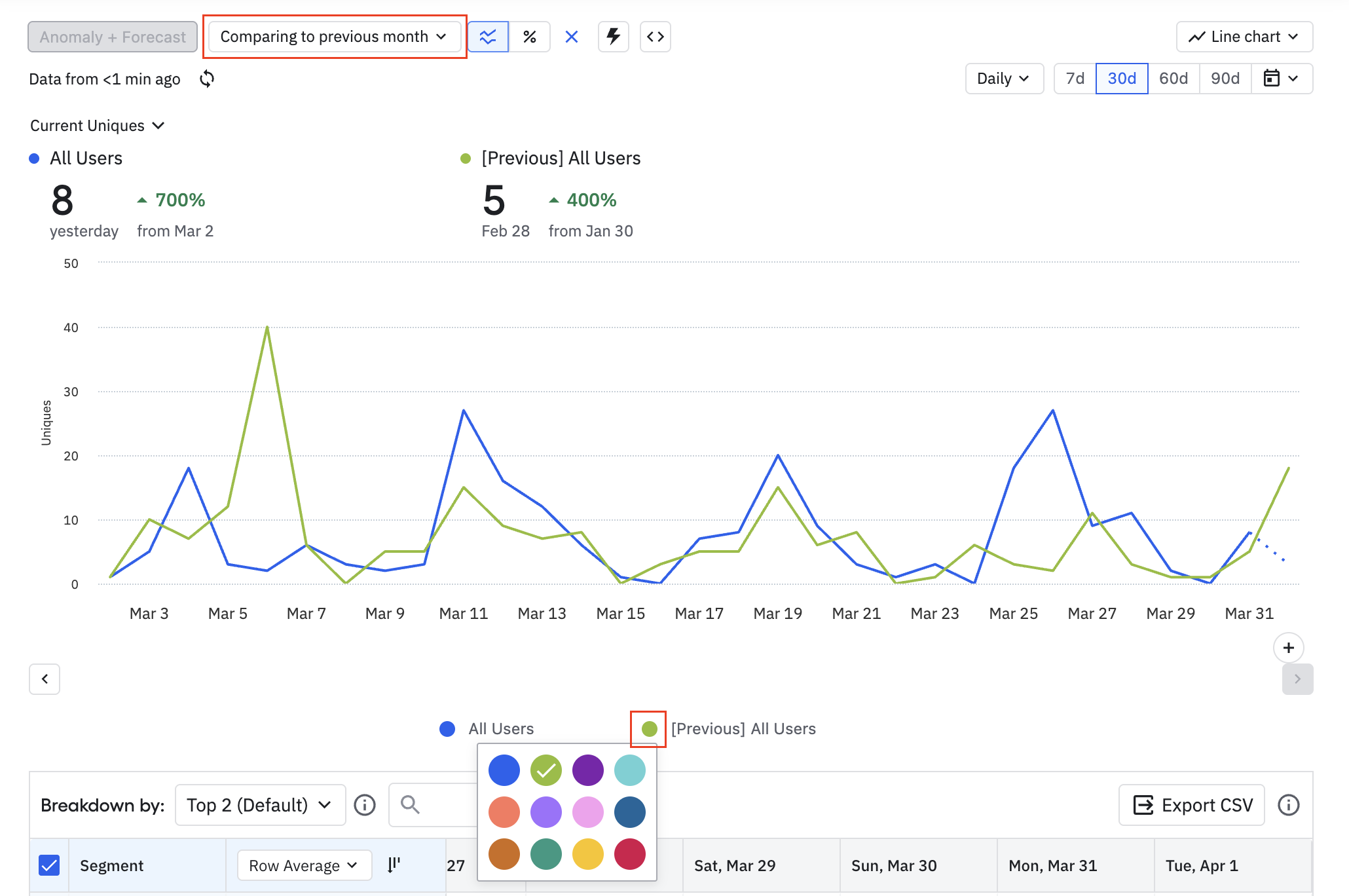Switch to the 90d date range

point(1225,79)
